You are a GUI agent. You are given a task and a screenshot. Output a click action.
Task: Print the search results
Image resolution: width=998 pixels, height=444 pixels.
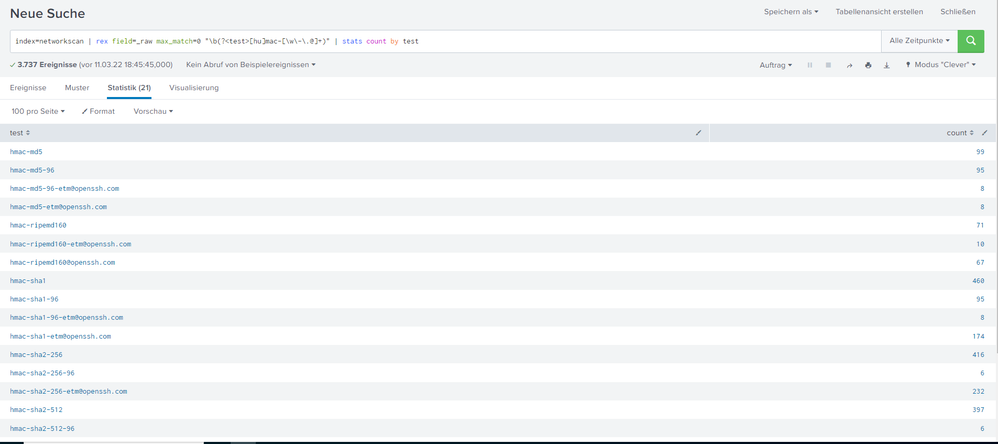[x=868, y=65]
